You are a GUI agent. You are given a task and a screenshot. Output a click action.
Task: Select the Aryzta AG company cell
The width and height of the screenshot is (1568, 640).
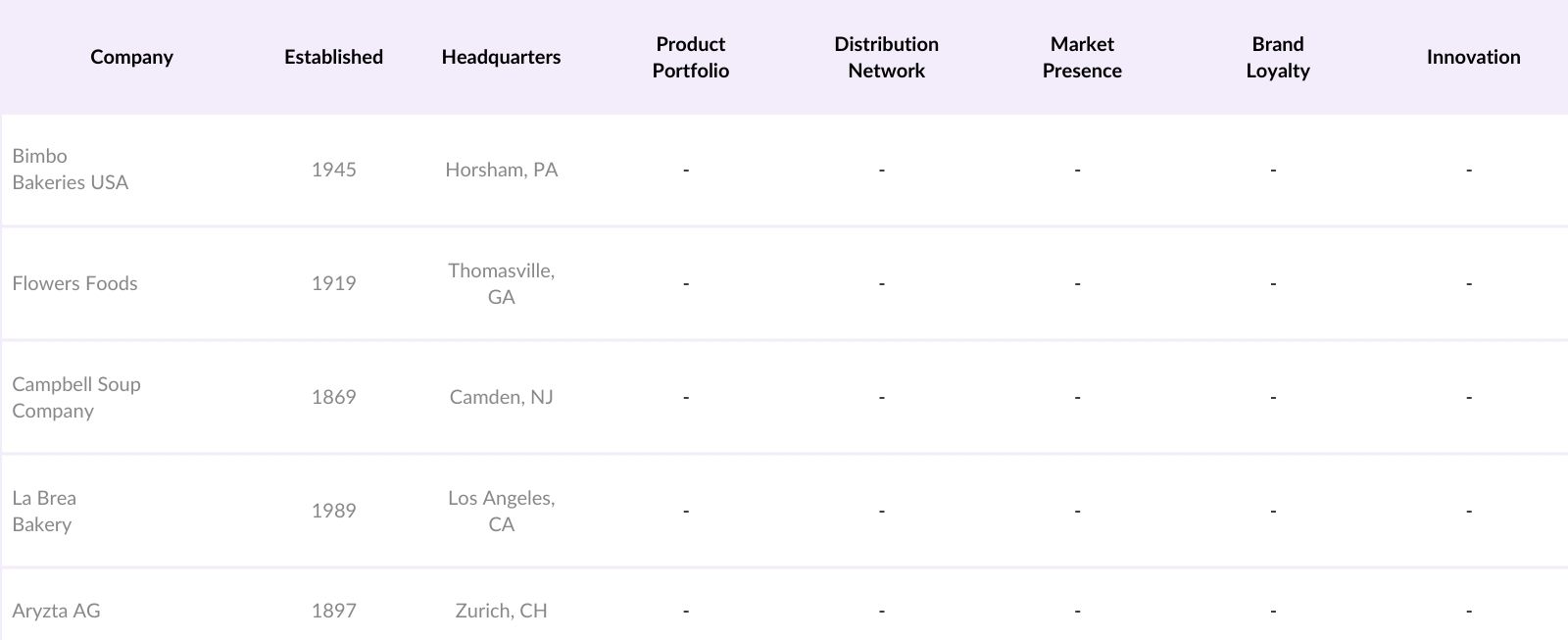click(56, 611)
